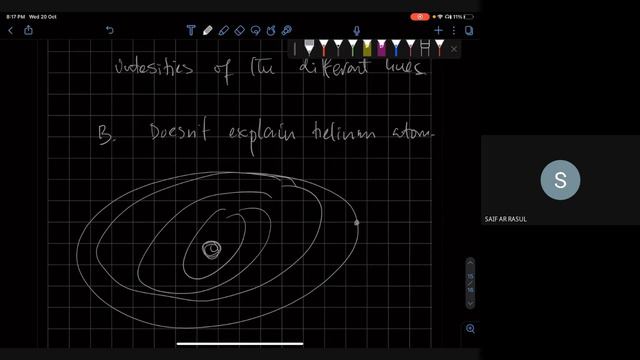Start audio recording with microphone icon
This screenshot has width=640, height=360.
point(356,31)
